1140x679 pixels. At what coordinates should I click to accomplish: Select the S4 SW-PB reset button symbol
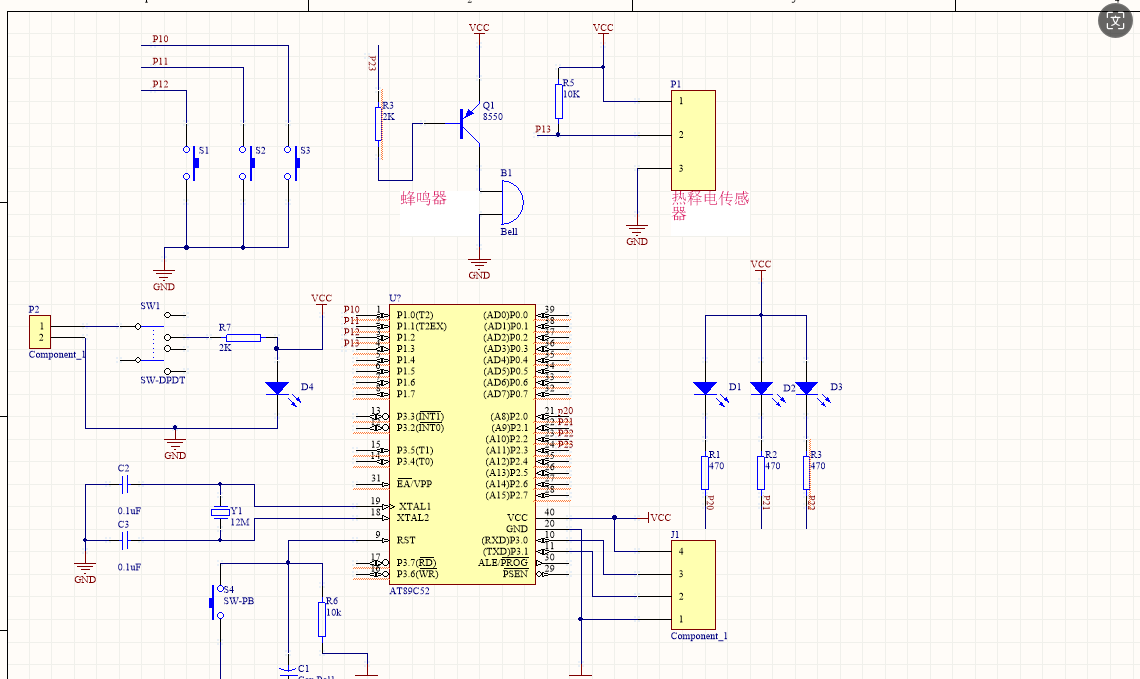point(217,602)
